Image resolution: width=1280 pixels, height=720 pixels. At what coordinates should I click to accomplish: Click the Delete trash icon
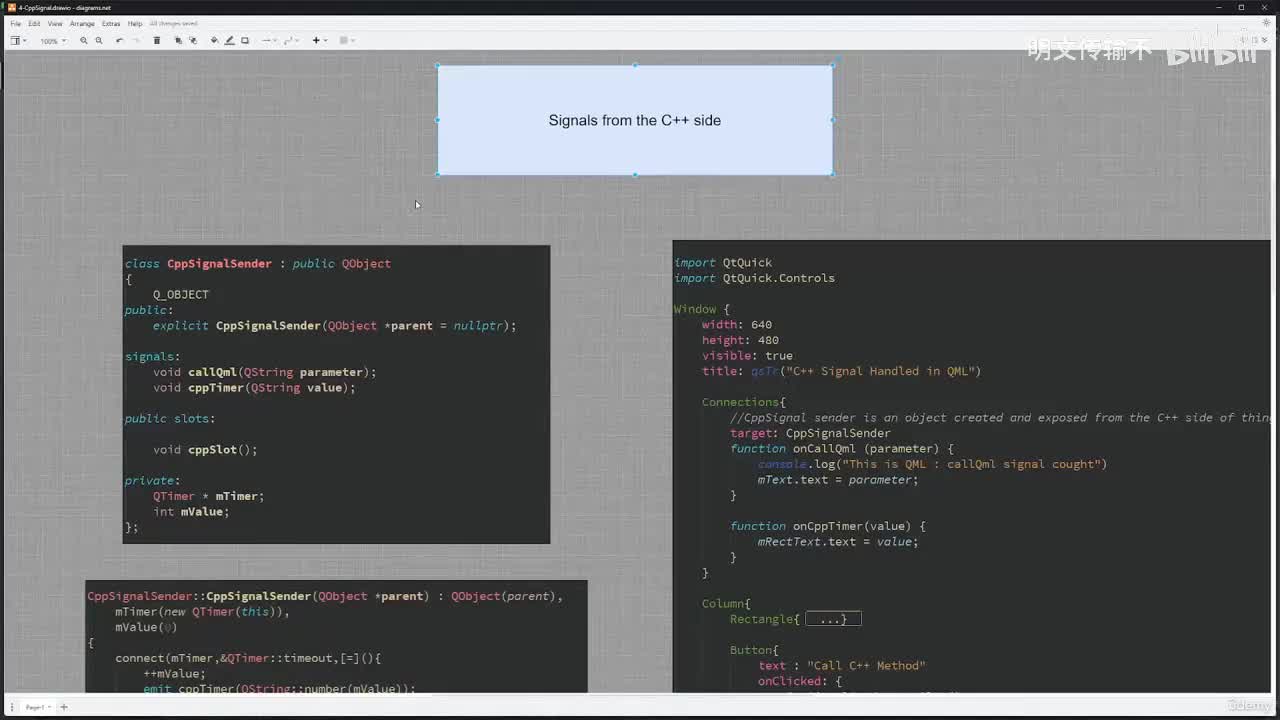coord(156,41)
